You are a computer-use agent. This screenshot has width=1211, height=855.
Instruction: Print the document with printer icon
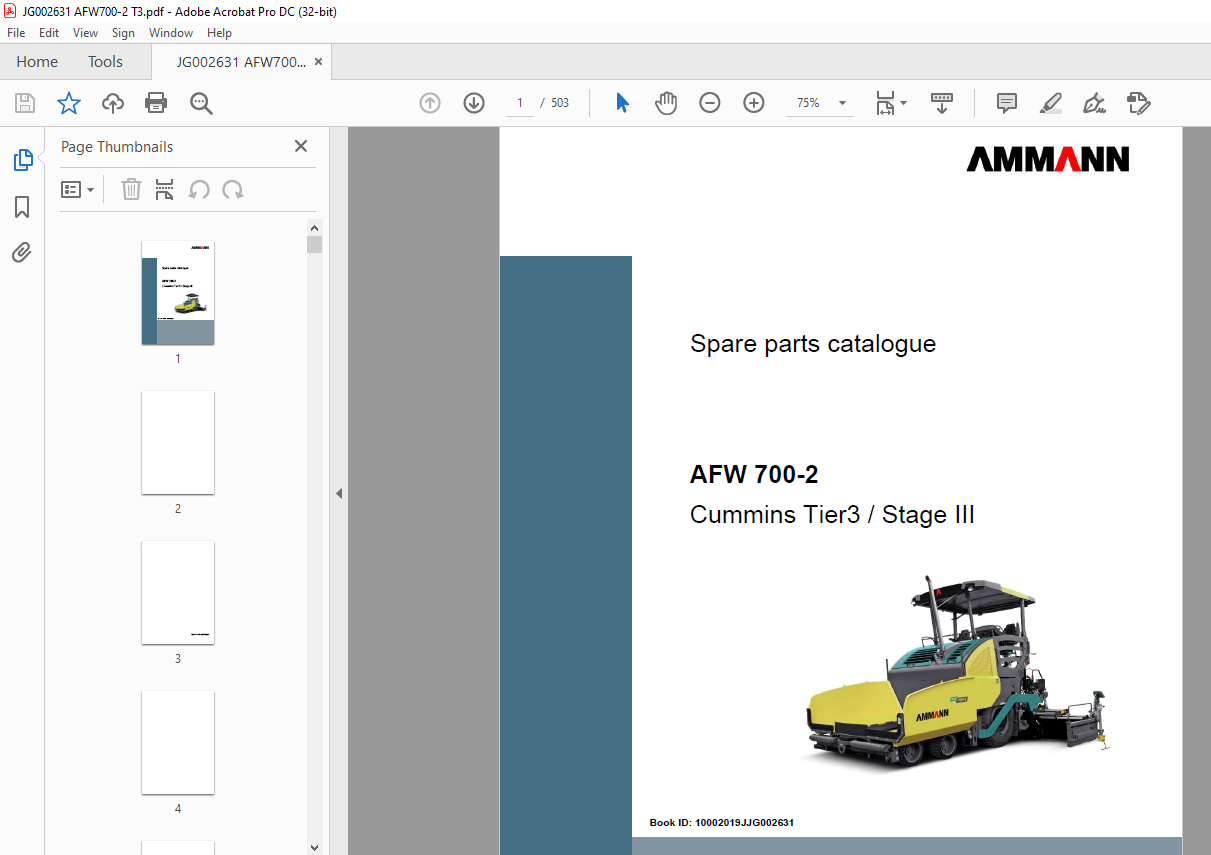click(x=156, y=103)
